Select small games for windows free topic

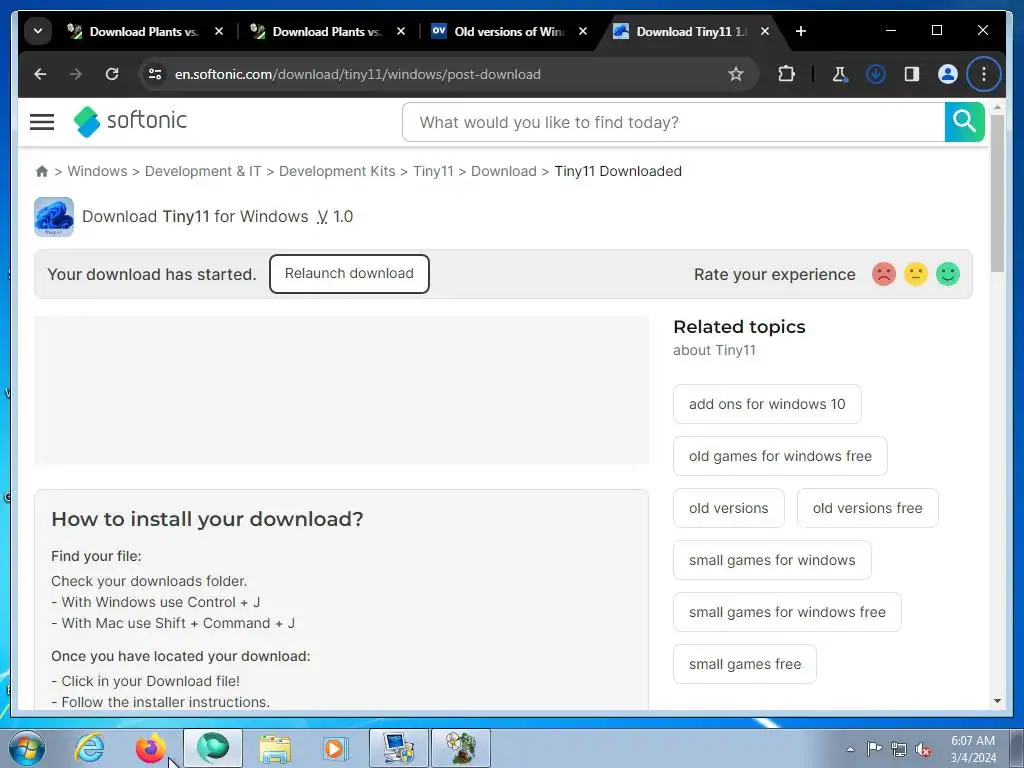[x=788, y=612]
